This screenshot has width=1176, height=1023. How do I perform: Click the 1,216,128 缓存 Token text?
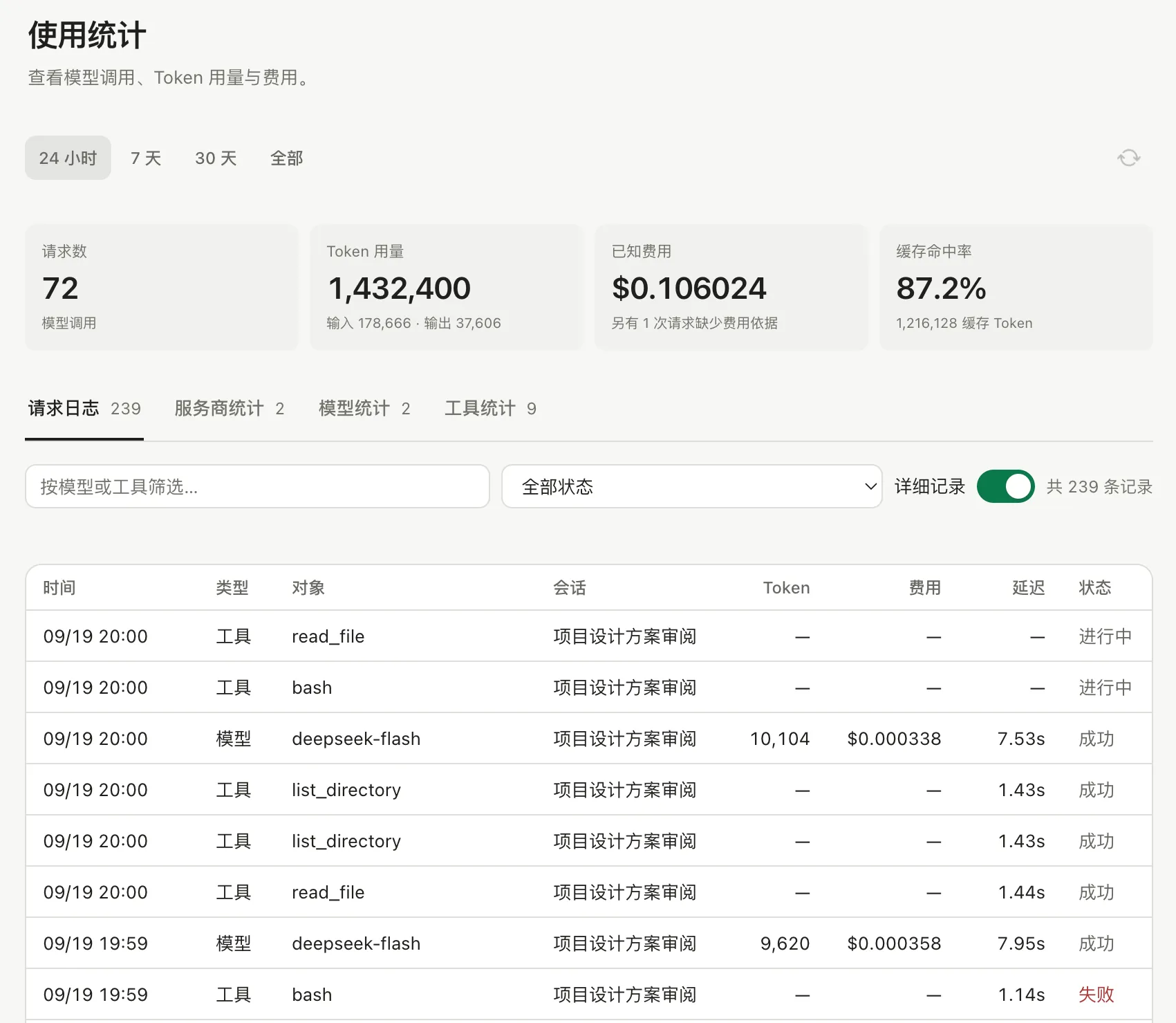coord(964,323)
